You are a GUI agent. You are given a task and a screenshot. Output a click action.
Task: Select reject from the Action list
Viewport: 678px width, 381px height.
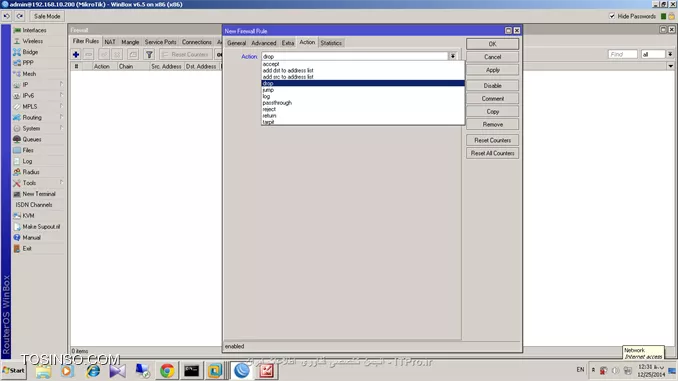(363, 109)
